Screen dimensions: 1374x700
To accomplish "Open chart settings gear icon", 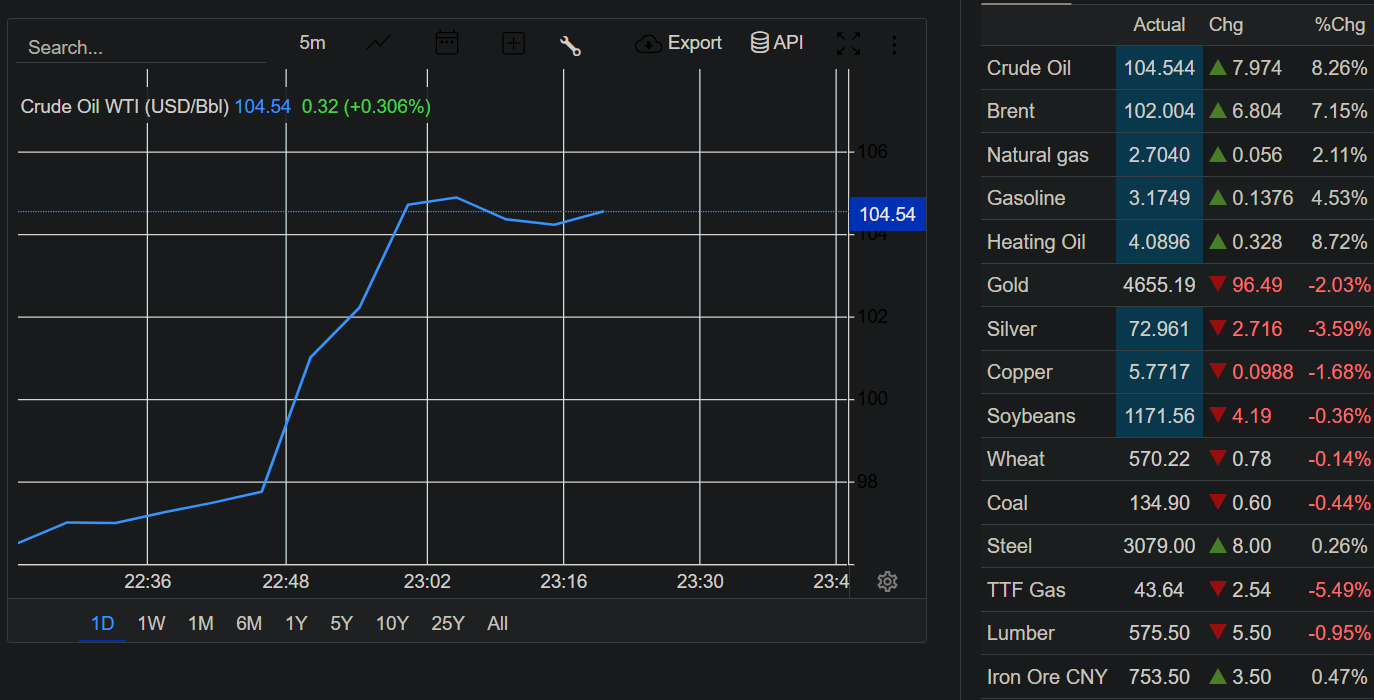I will coord(887,582).
